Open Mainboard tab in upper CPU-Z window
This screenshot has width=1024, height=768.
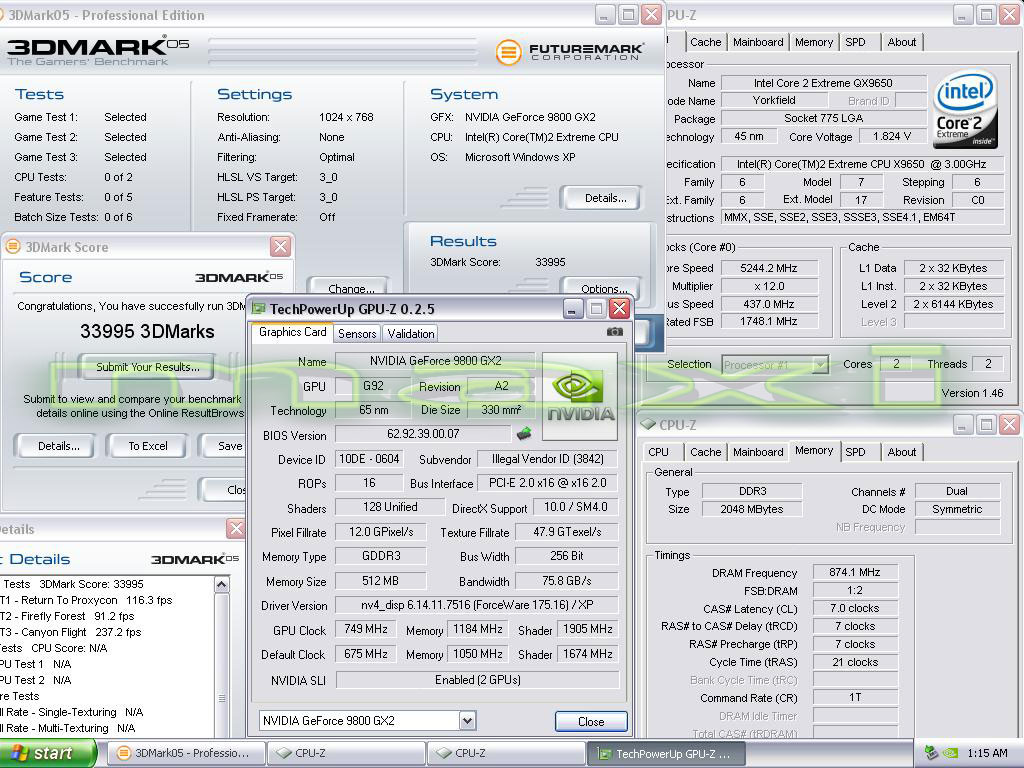click(x=758, y=42)
